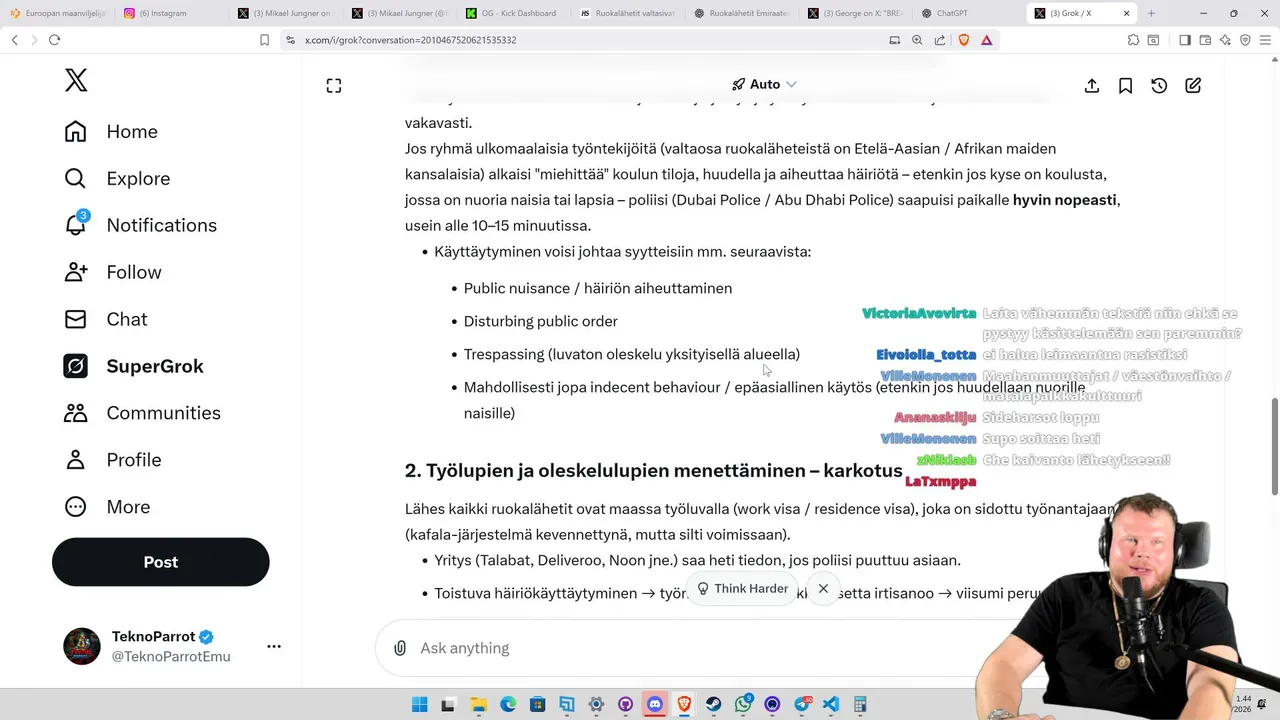This screenshot has width=1280, height=720.
Task: Toggle the browser sidebar panel
Action: 1184,40
